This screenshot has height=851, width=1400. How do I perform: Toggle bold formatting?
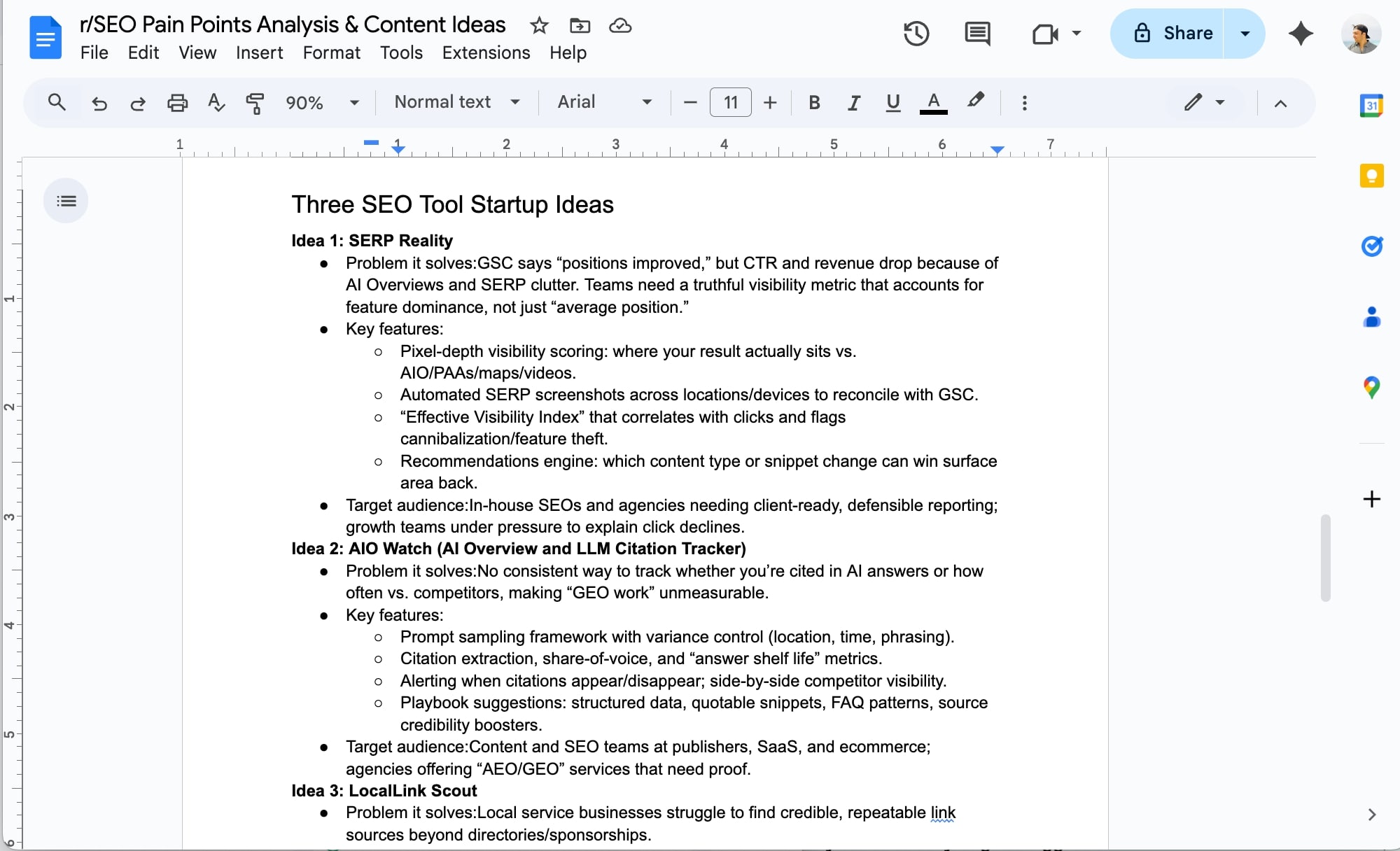813,102
